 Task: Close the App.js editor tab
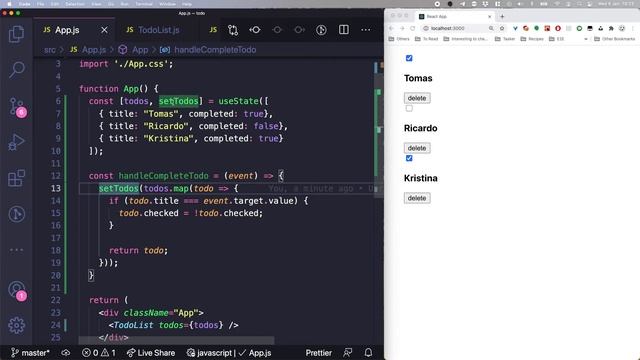(104, 30)
